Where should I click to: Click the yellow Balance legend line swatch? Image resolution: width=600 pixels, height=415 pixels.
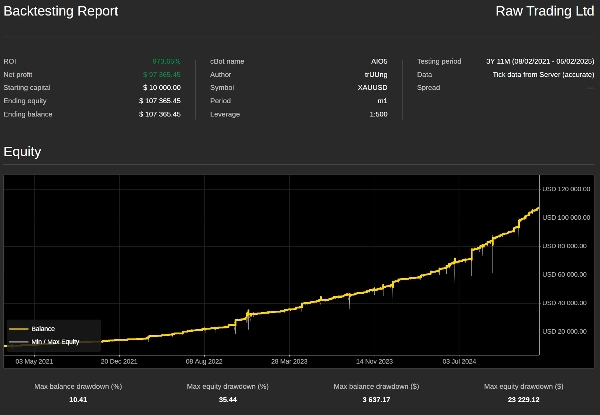[18, 328]
